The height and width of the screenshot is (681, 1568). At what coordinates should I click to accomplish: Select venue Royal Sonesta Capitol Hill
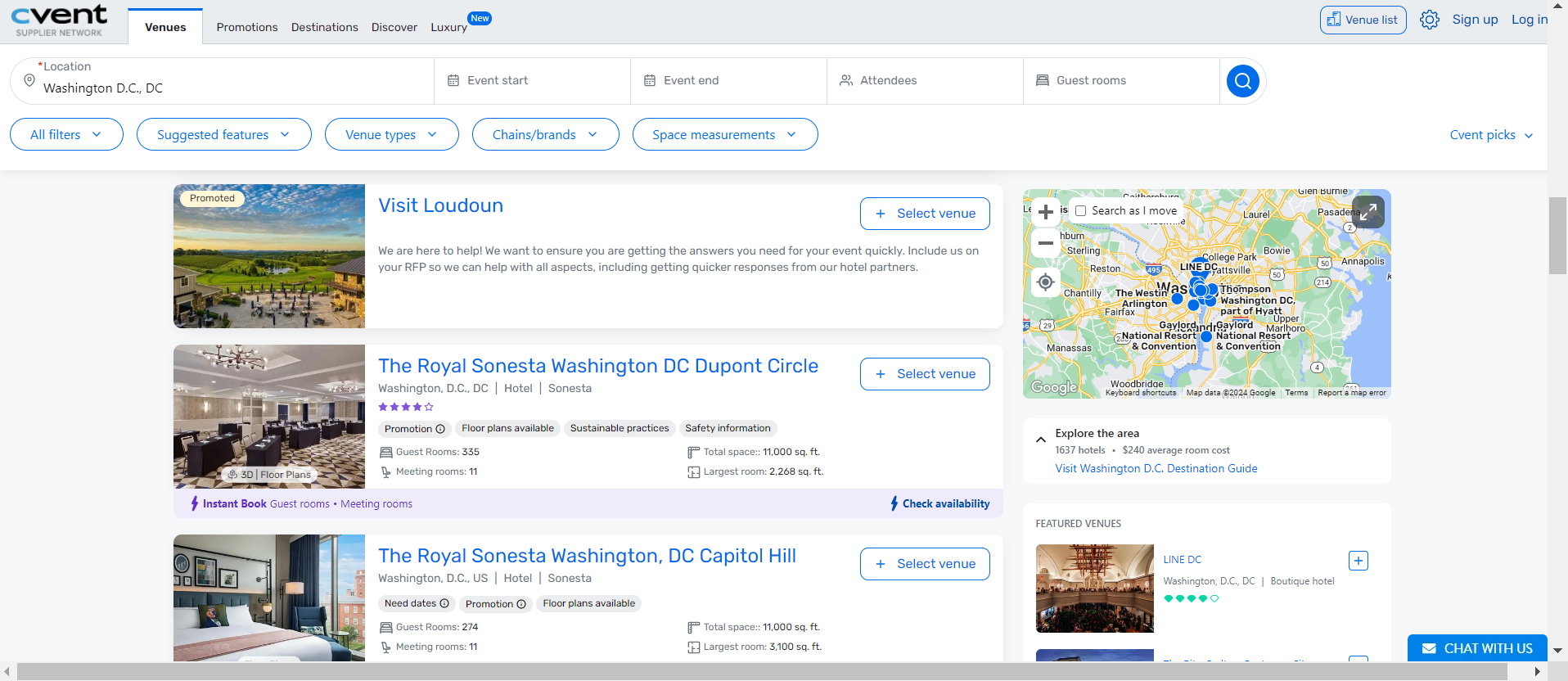pos(925,564)
